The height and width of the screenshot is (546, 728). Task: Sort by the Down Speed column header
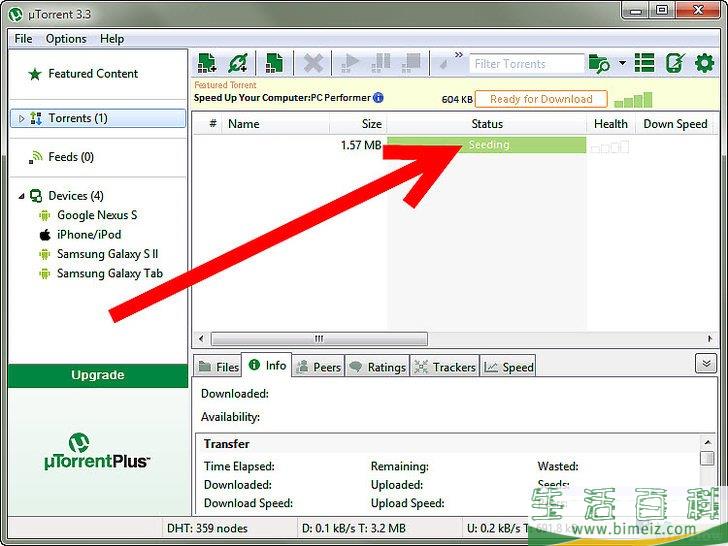675,124
